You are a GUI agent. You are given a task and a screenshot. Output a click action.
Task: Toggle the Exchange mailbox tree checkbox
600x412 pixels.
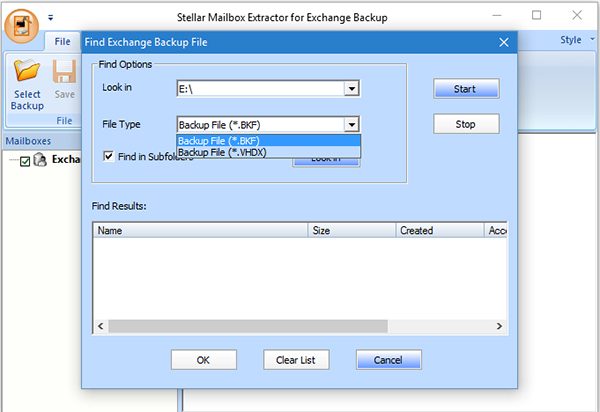[x=25, y=161]
